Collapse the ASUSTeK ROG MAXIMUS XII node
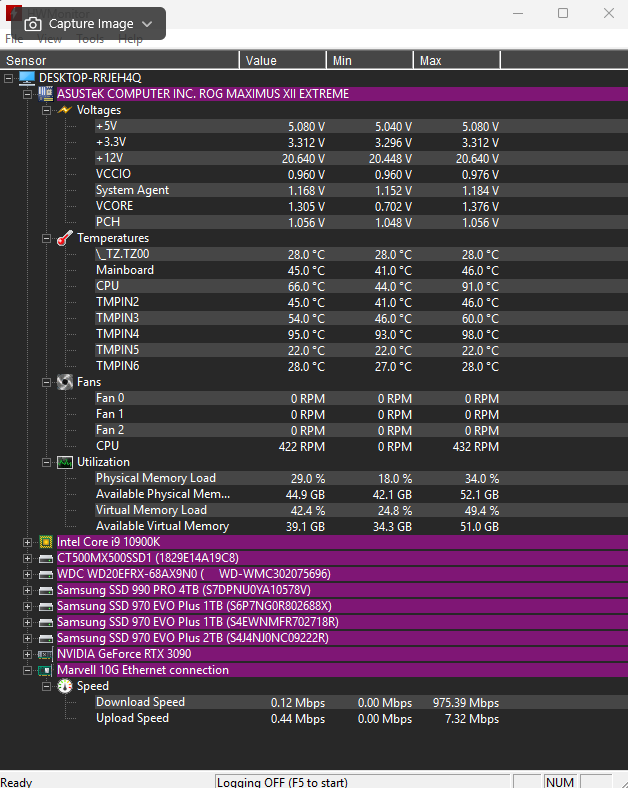The height and width of the screenshot is (788, 628). (x=28, y=94)
